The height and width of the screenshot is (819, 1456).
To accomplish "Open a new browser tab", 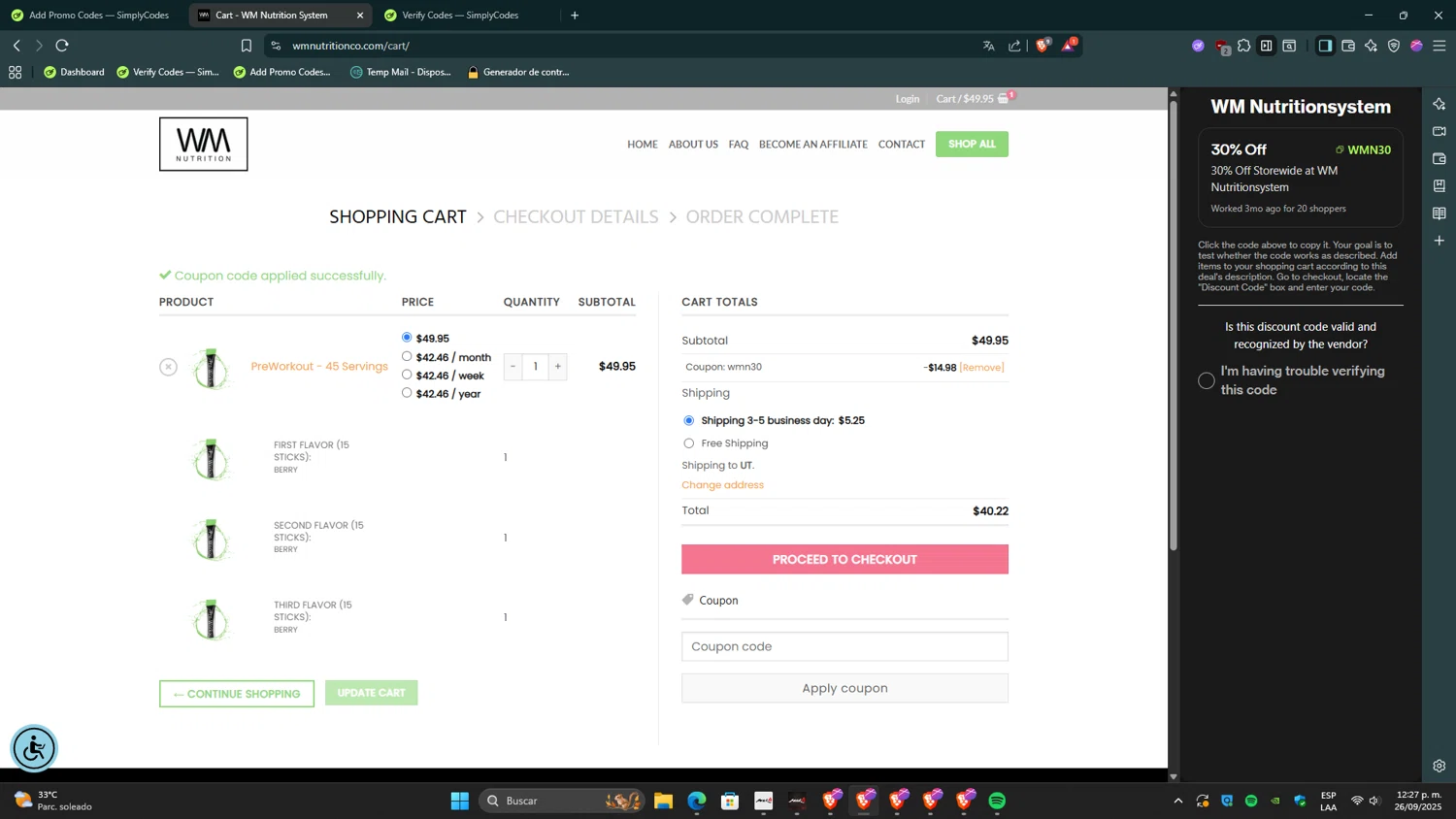I will click(575, 16).
